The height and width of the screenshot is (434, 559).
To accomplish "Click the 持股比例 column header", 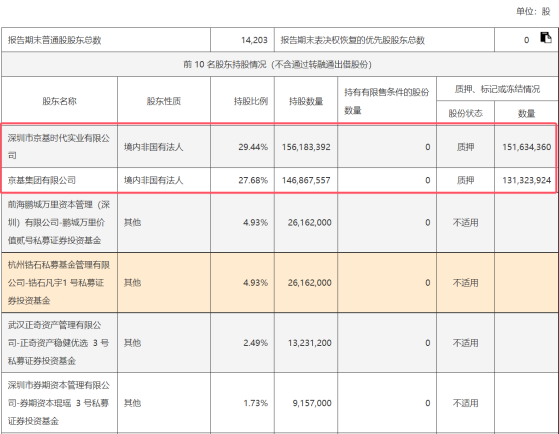I will (x=242, y=101).
